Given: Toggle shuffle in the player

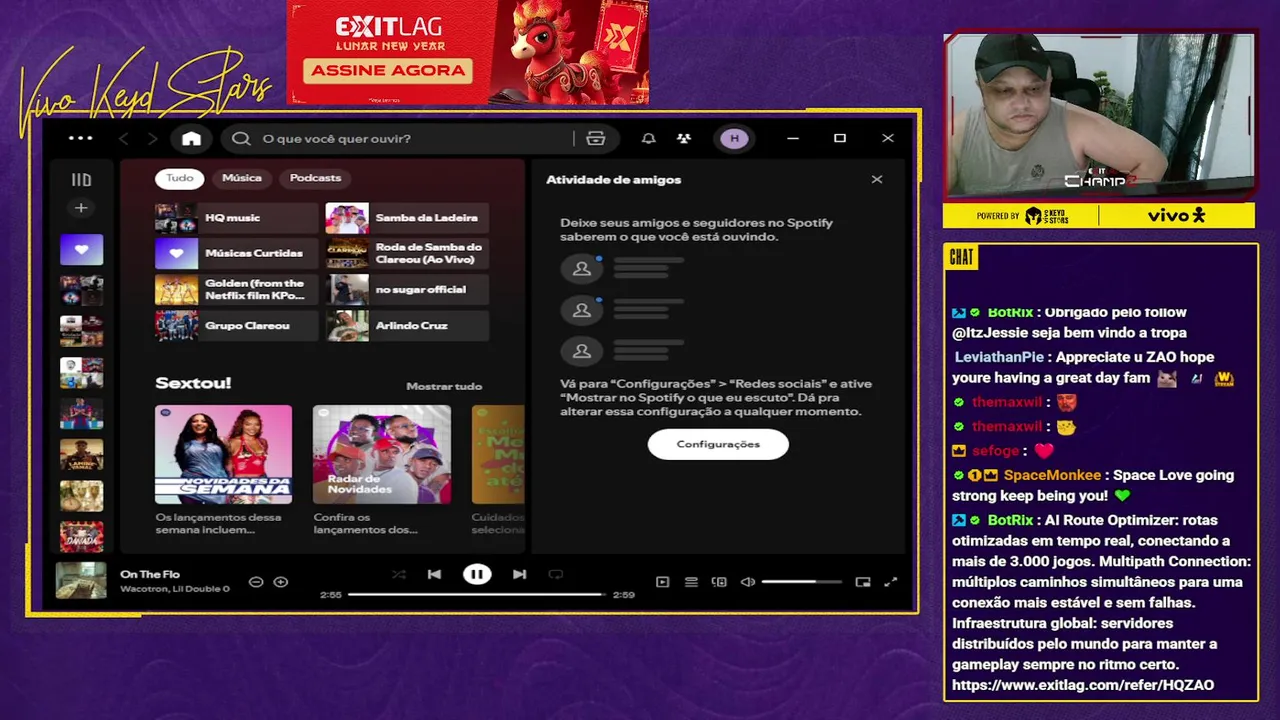Looking at the screenshot, I should coord(398,574).
